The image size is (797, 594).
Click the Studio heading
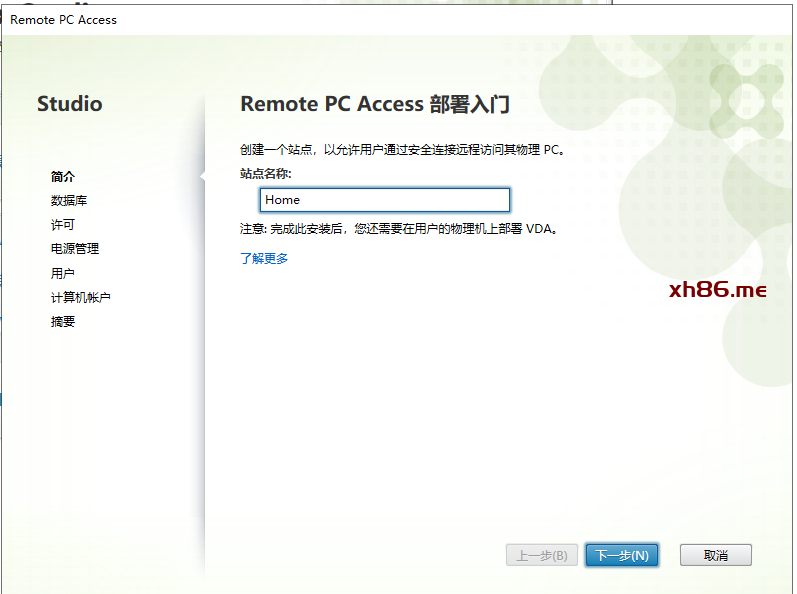tap(70, 104)
